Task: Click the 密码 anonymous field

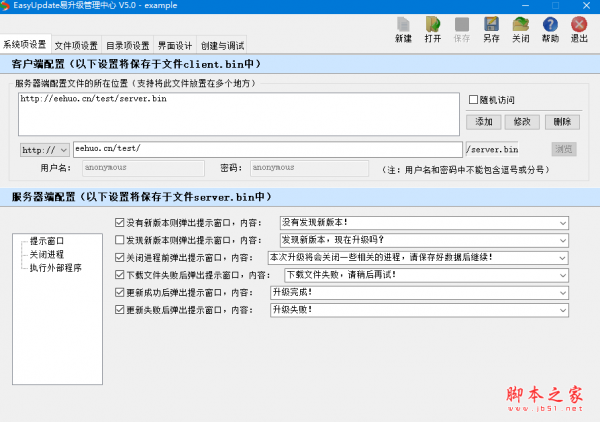Action: pyautogui.click(x=309, y=168)
